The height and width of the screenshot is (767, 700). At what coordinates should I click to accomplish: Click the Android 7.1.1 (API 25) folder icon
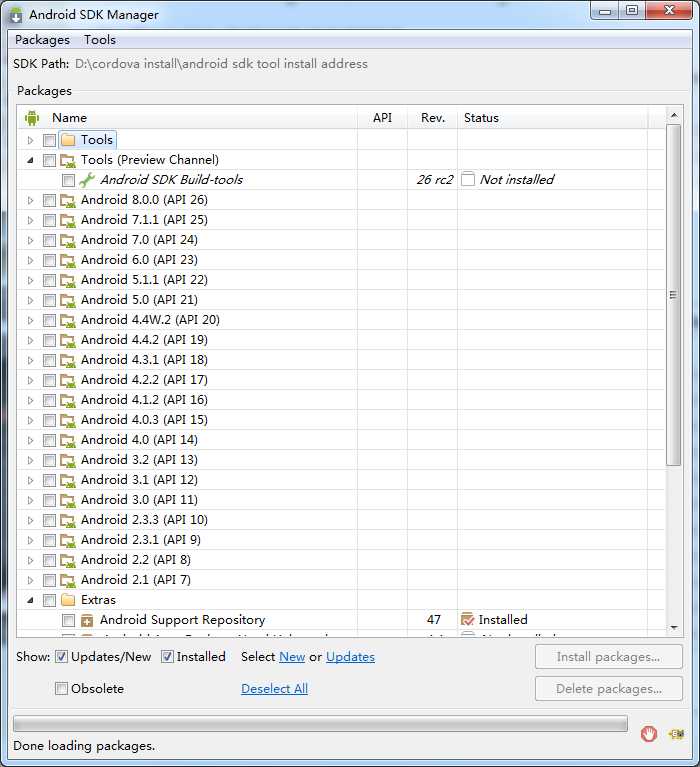click(x=68, y=221)
